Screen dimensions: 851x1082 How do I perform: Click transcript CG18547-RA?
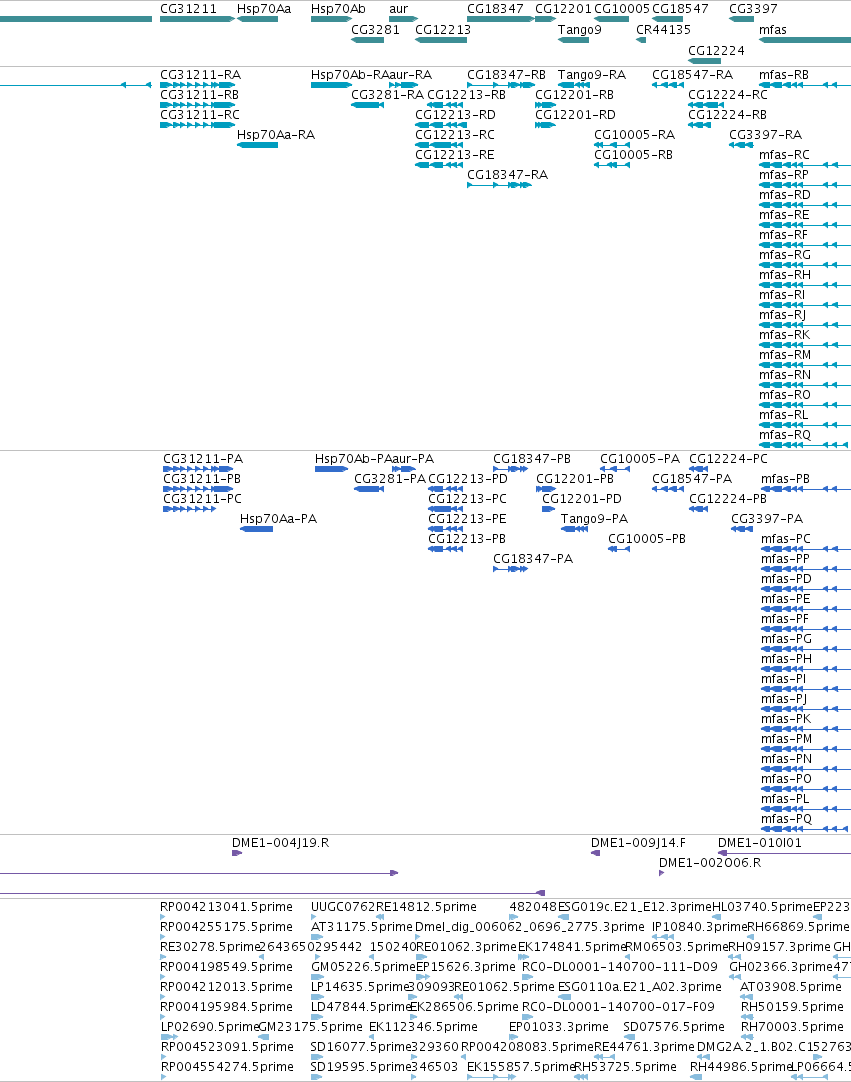point(692,75)
